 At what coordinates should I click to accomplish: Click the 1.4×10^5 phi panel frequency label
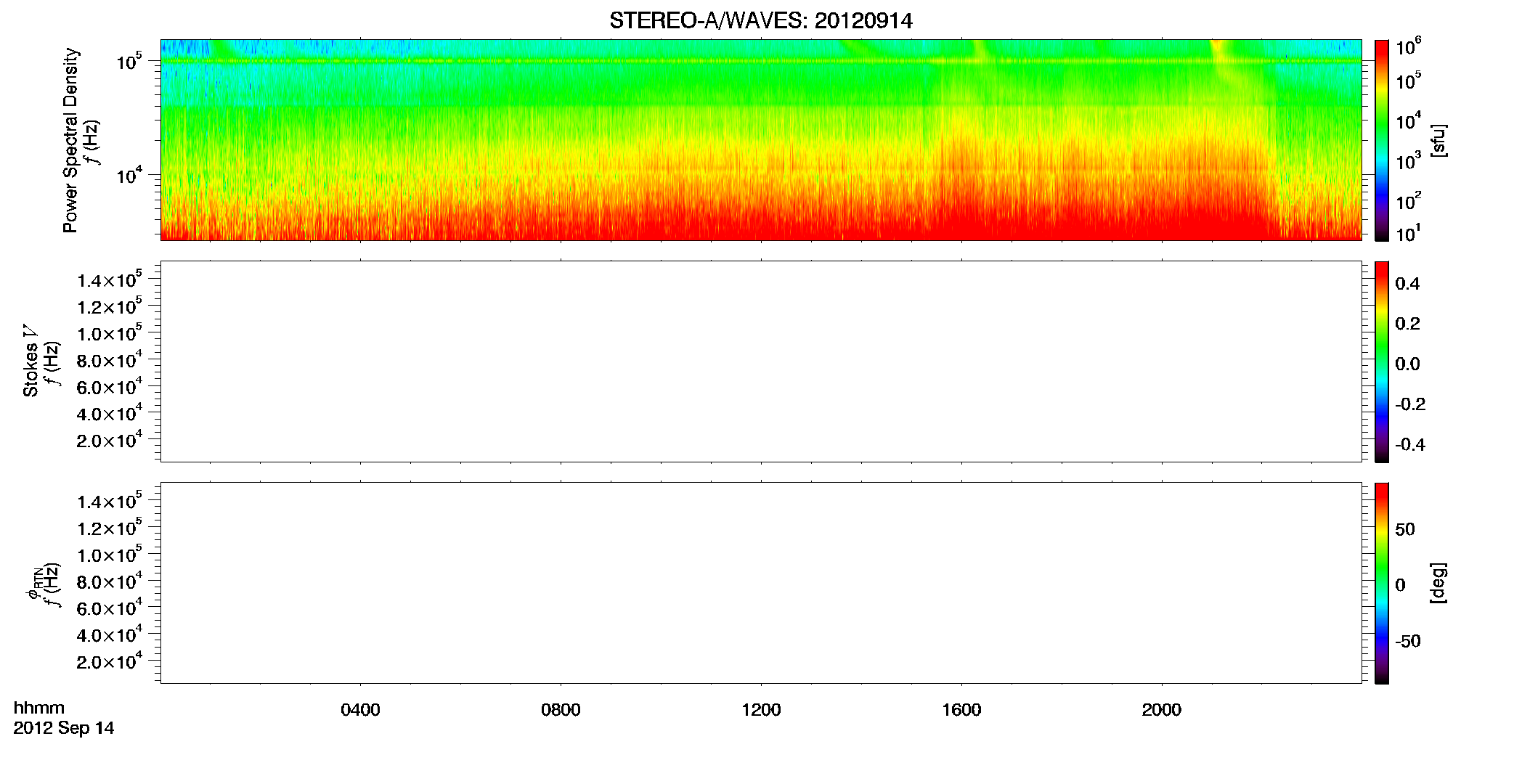coord(110,500)
